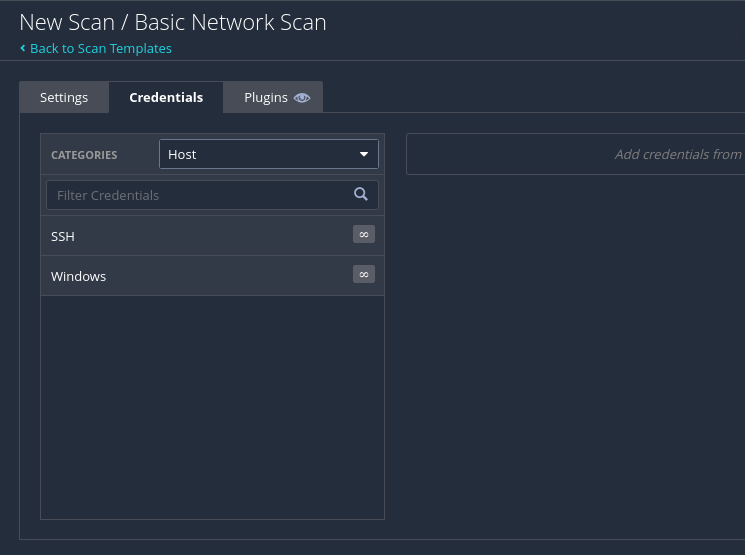Viewport: 745px width, 555px height.
Task: Click the CATEGORIES label
Action: point(84,155)
